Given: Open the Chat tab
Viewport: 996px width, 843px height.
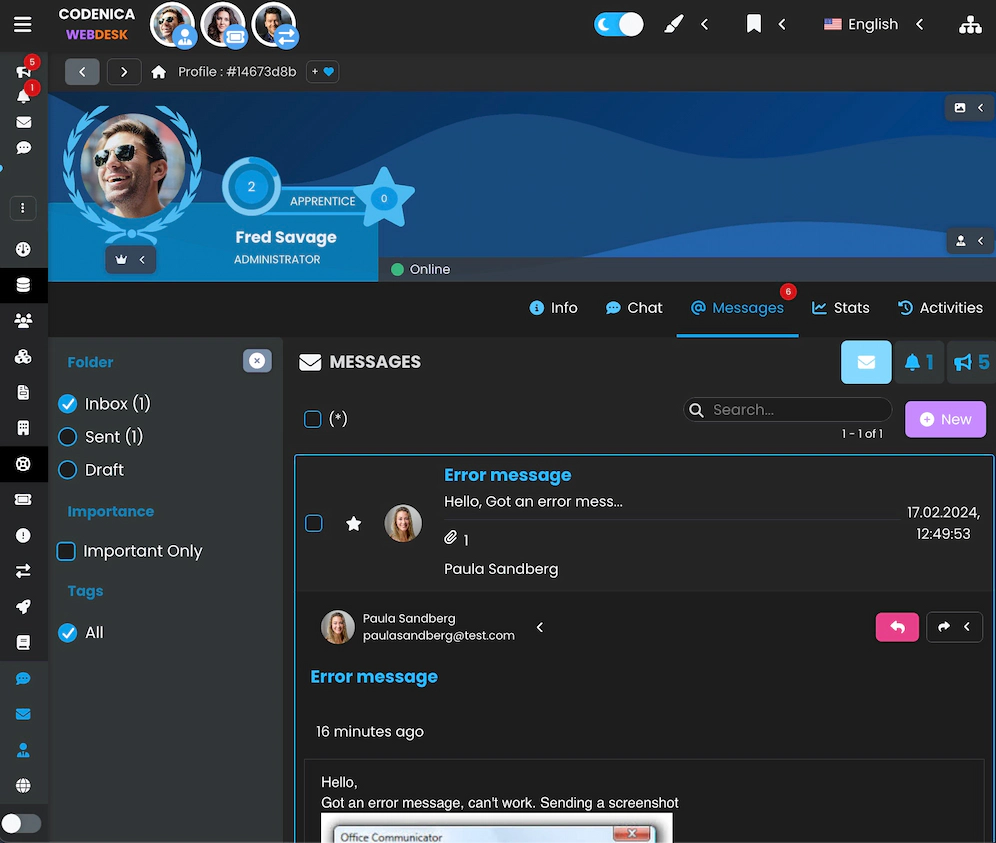Looking at the screenshot, I should click(634, 308).
